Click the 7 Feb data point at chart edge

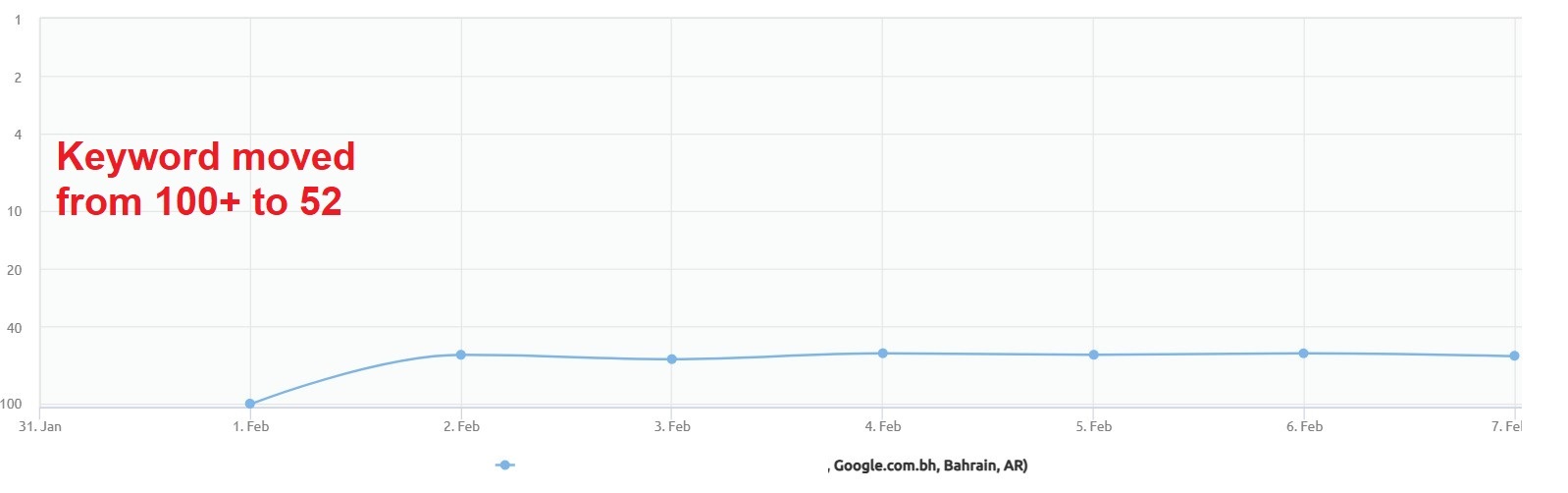pos(1514,356)
